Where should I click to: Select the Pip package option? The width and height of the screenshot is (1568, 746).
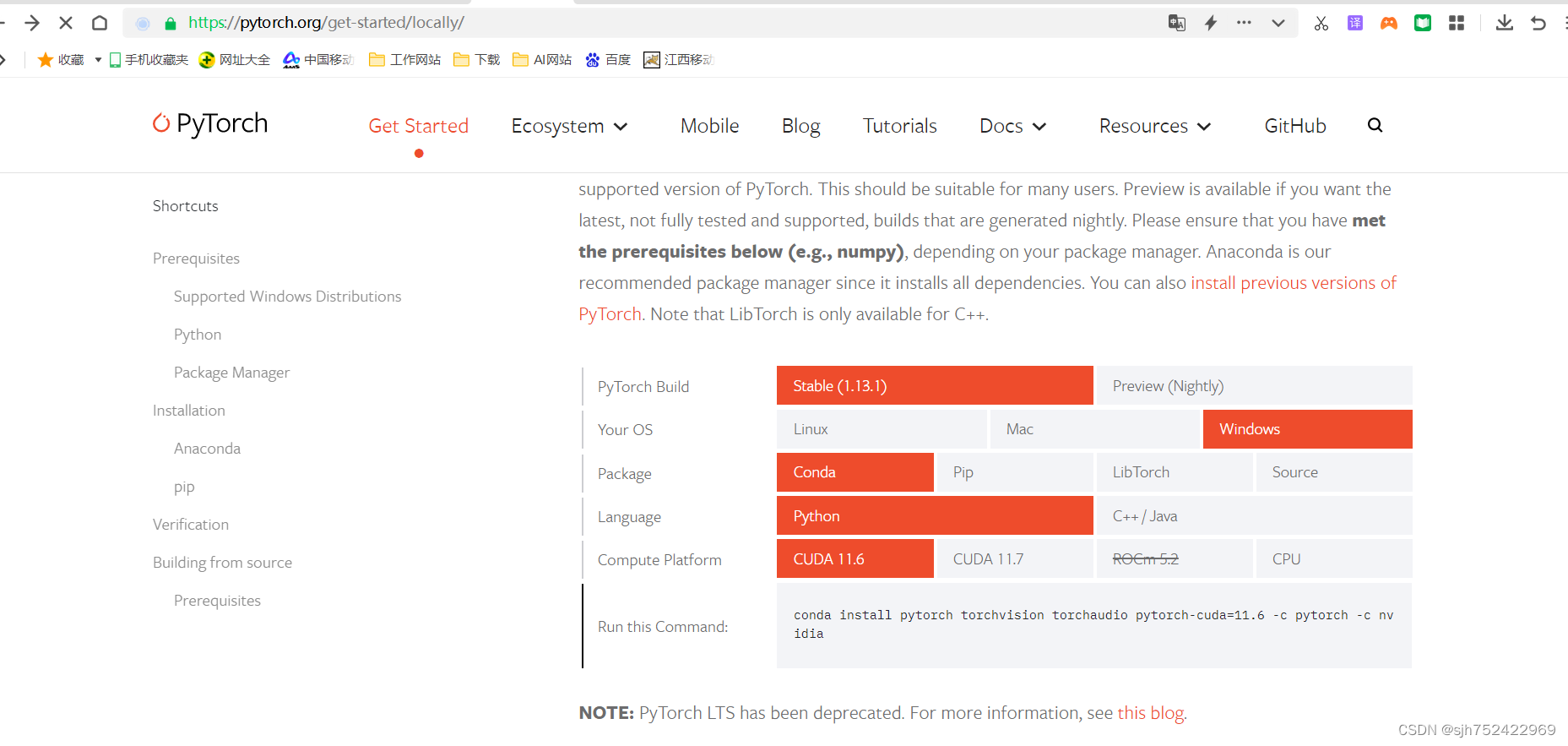coord(1015,472)
